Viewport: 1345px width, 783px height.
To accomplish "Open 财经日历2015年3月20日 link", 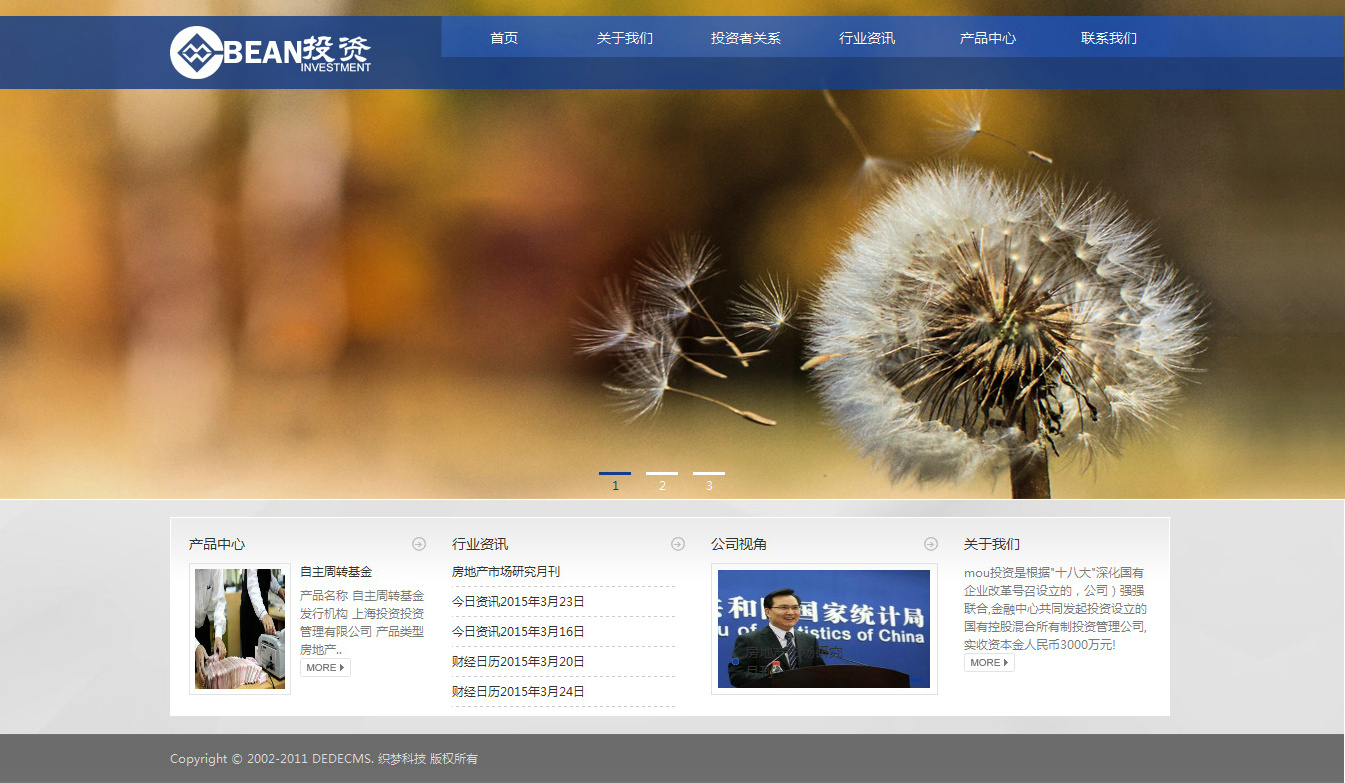I will 518,662.
